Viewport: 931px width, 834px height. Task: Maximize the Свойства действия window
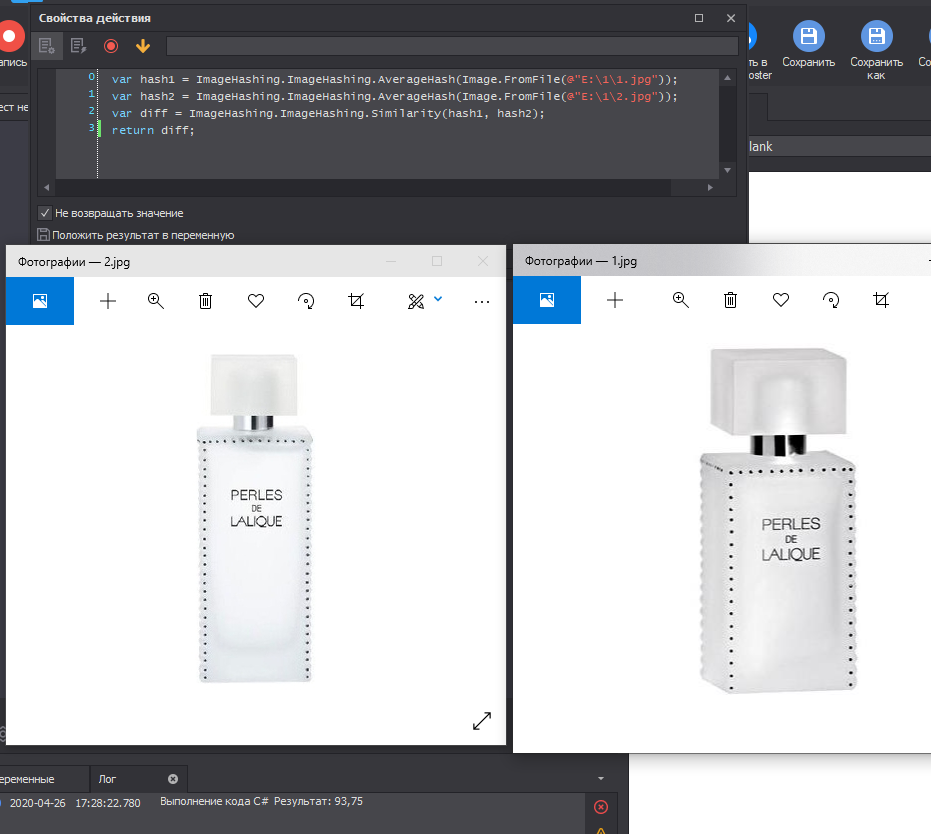(699, 18)
